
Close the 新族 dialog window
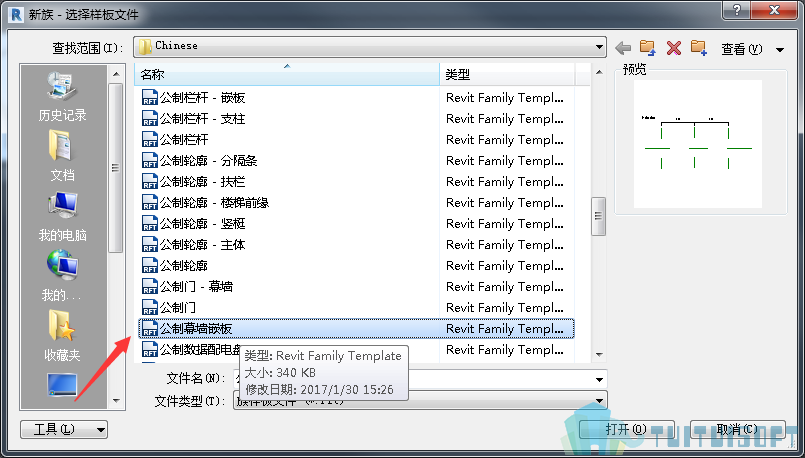[x=776, y=10]
